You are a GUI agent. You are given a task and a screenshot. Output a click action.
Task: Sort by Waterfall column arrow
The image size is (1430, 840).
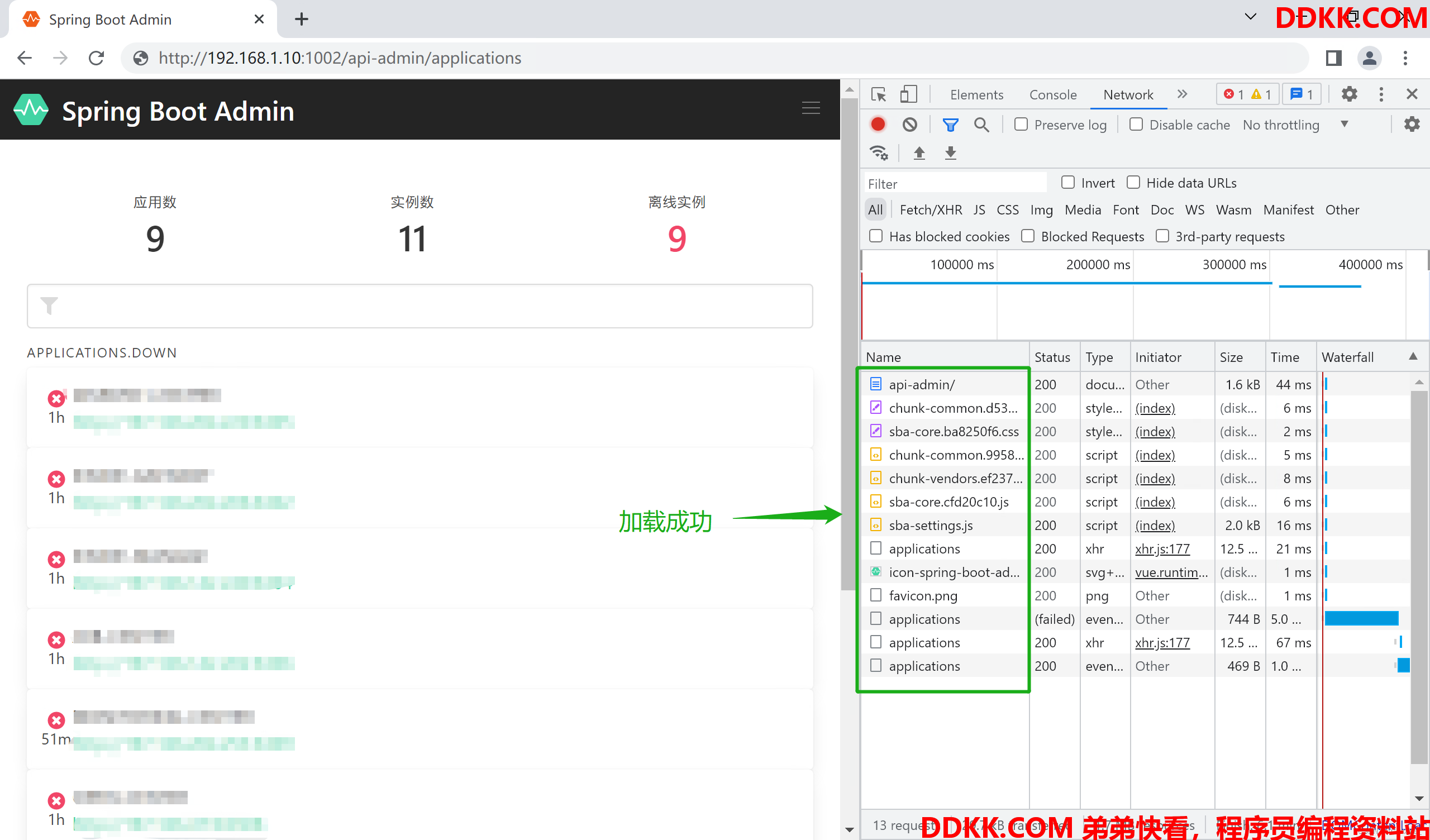click(x=1413, y=356)
